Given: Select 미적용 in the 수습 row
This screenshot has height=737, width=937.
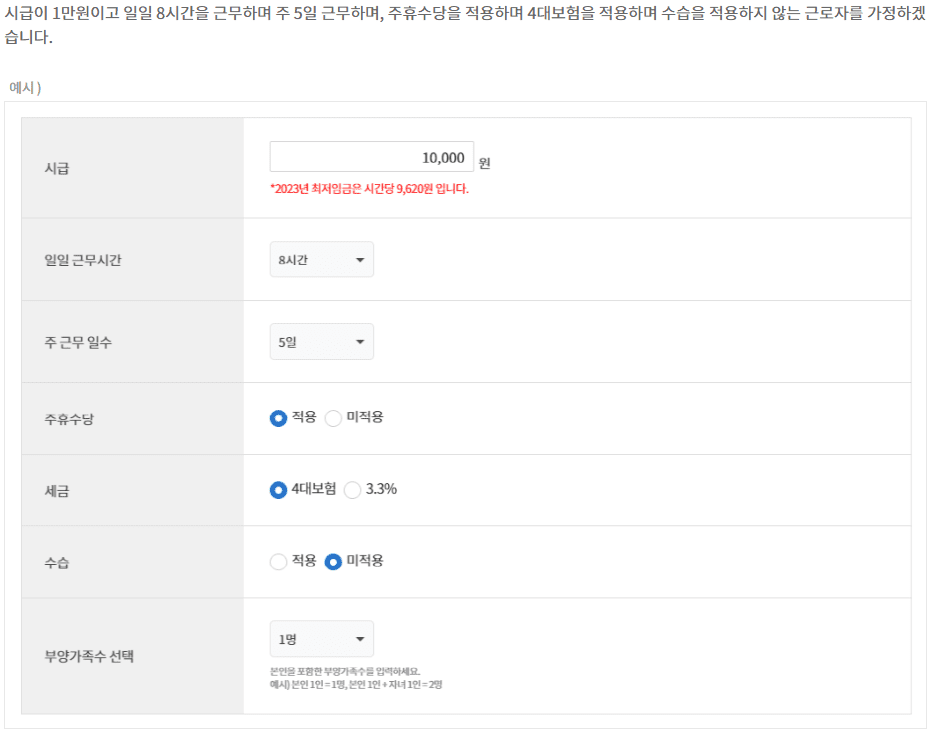Looking at the screenshot, I should (333, 561).
